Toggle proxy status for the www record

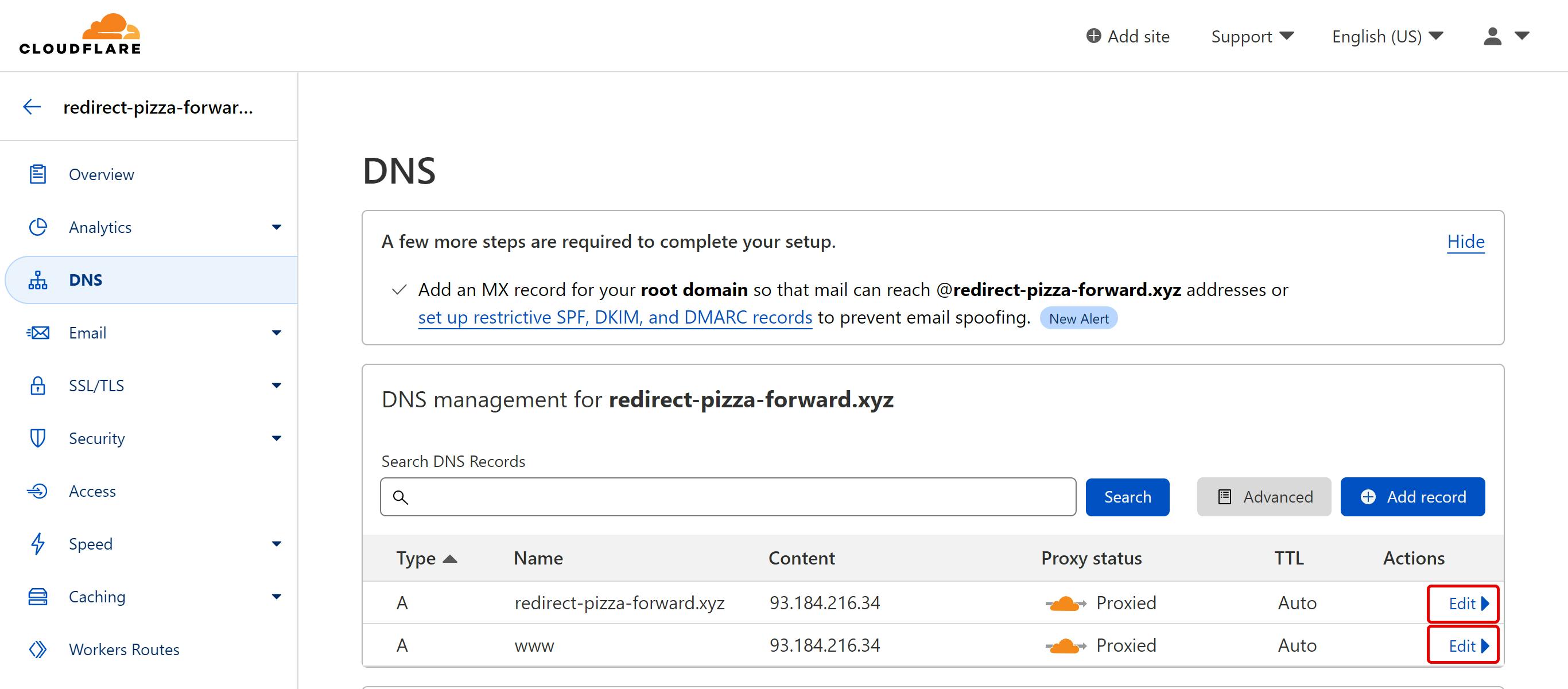[1065, 645]
